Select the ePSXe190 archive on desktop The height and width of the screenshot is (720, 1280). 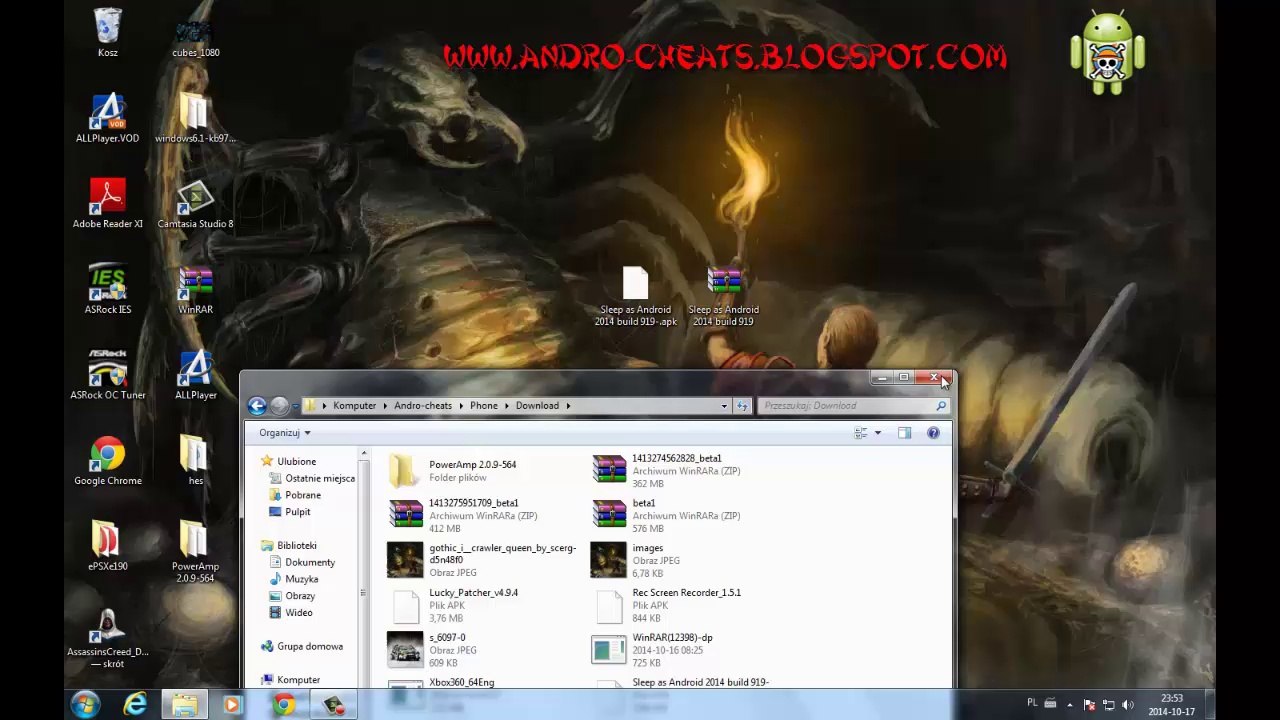(x=108, y=546)
